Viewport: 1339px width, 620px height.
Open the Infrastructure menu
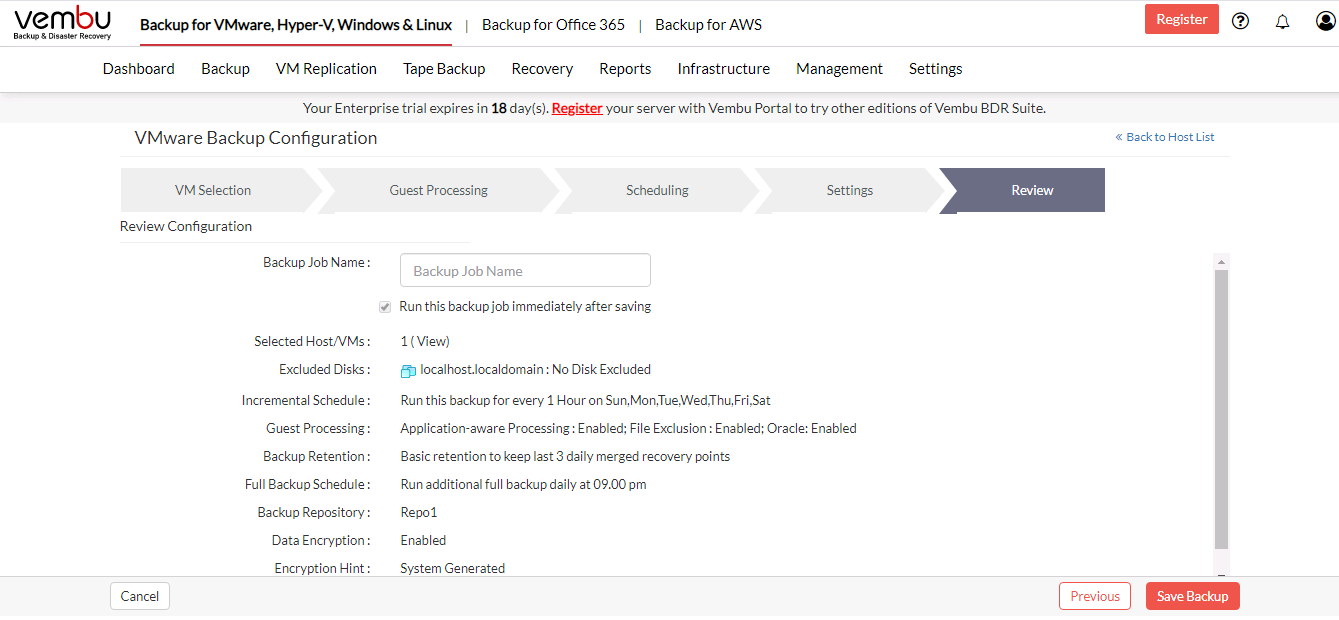(724, 69)
